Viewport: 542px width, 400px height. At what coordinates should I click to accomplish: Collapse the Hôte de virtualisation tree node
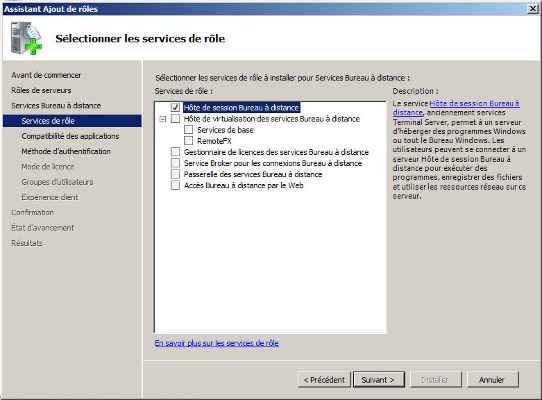tap(162, 119)
